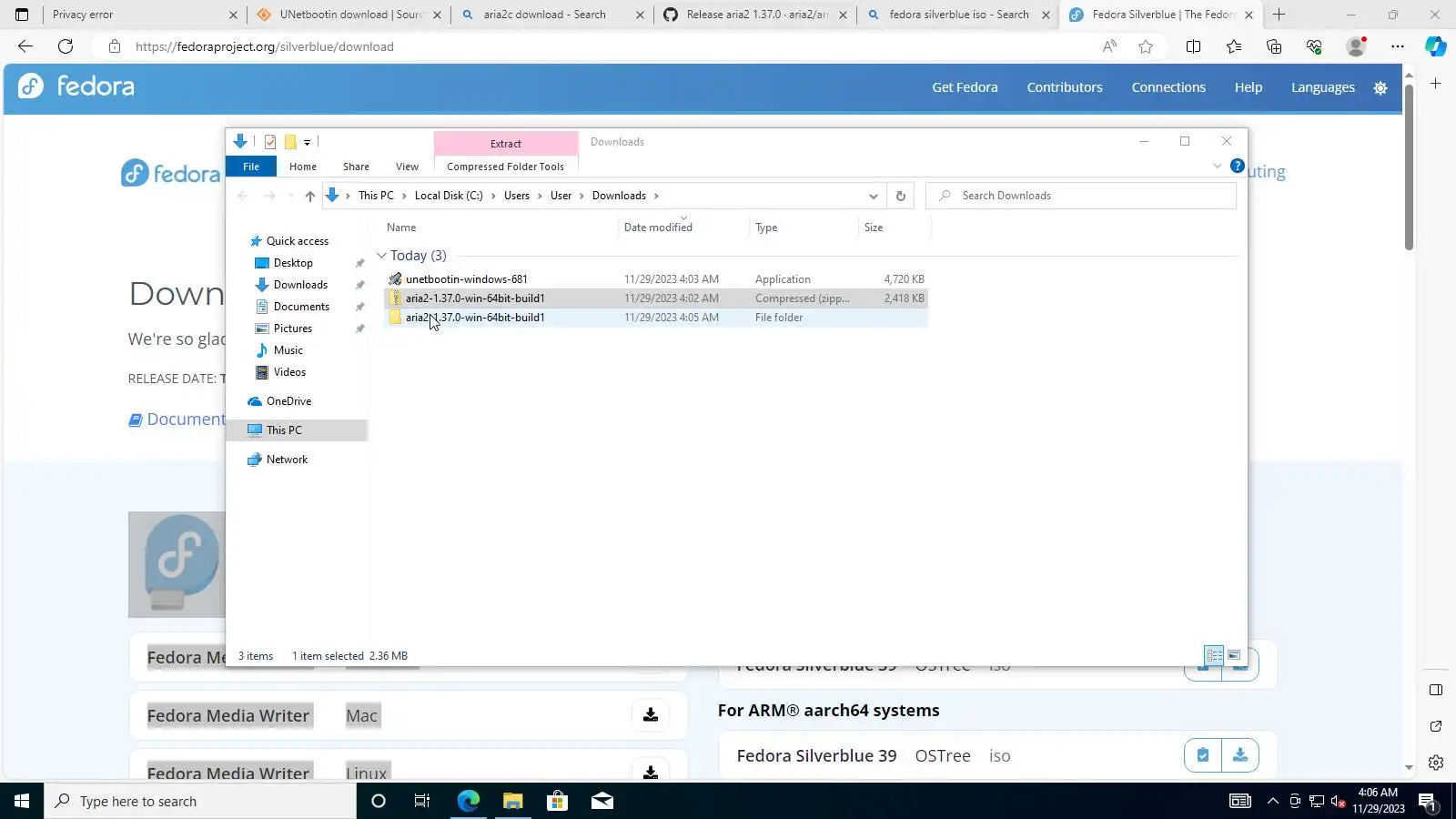Click Local Disk (C:) in the address path
The image size is (1456, 819).
[x=449, y=196]
